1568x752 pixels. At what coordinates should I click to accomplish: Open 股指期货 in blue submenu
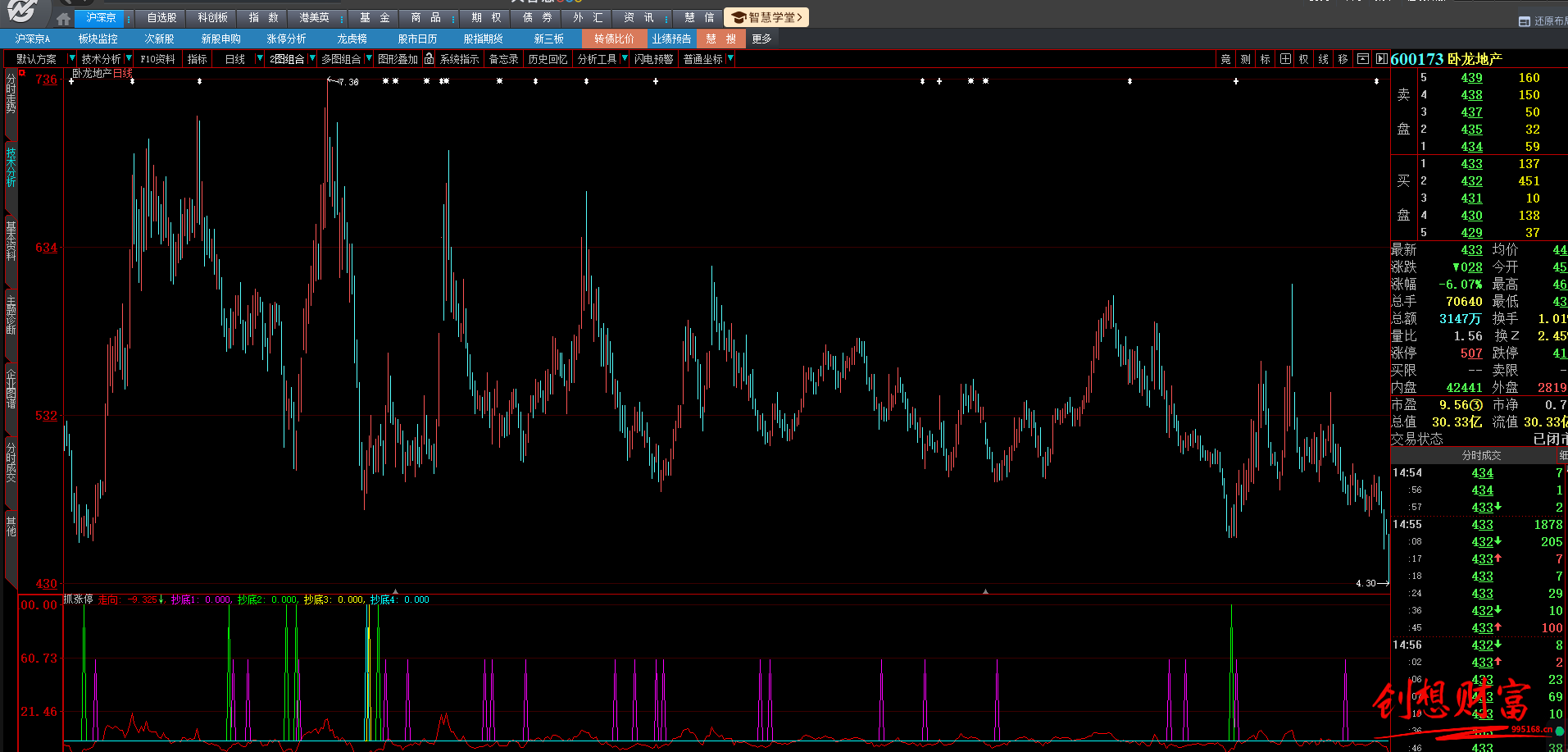(x=484, y=39)
